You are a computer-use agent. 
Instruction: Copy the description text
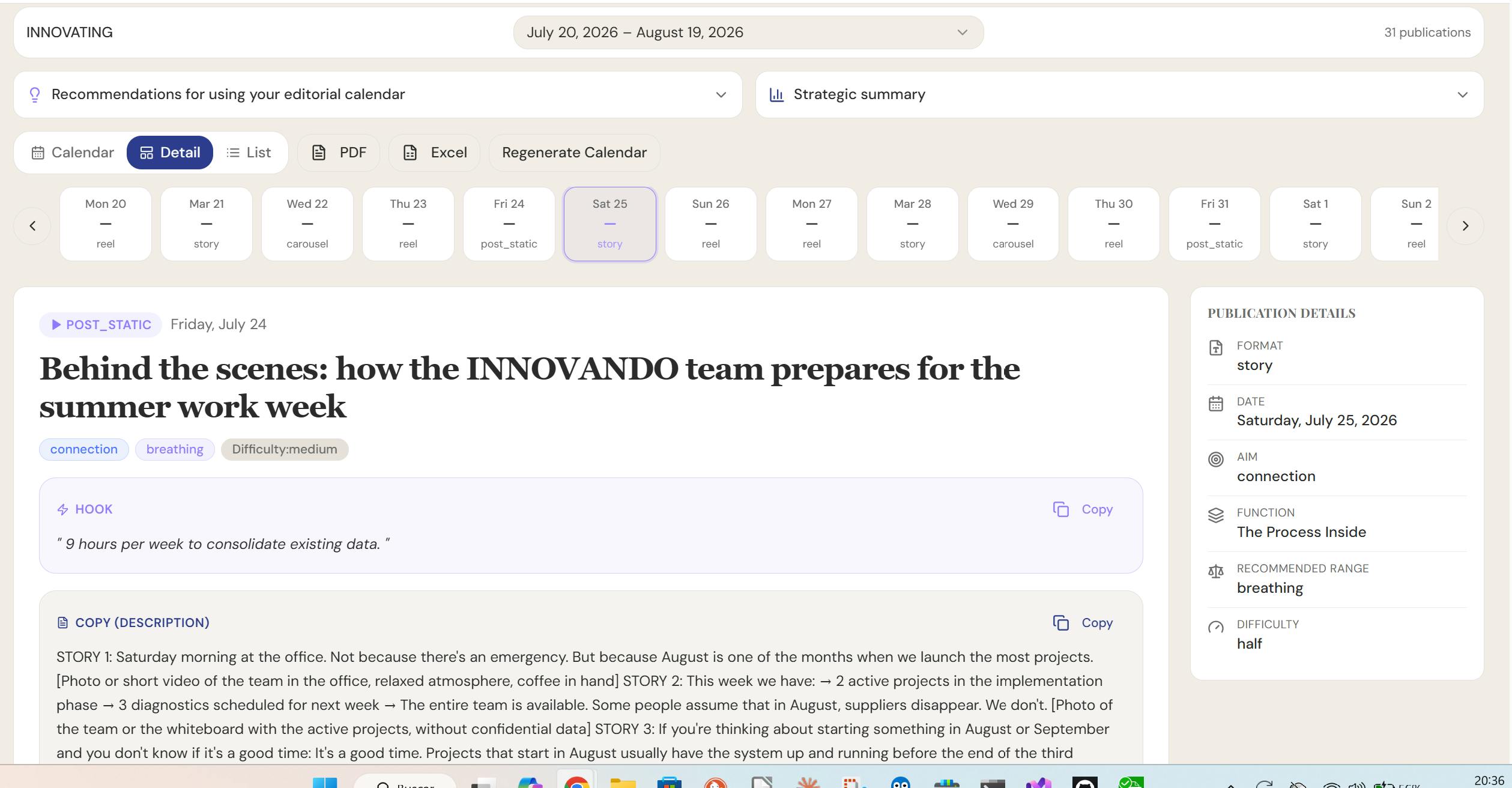[x=1083, y=623]
